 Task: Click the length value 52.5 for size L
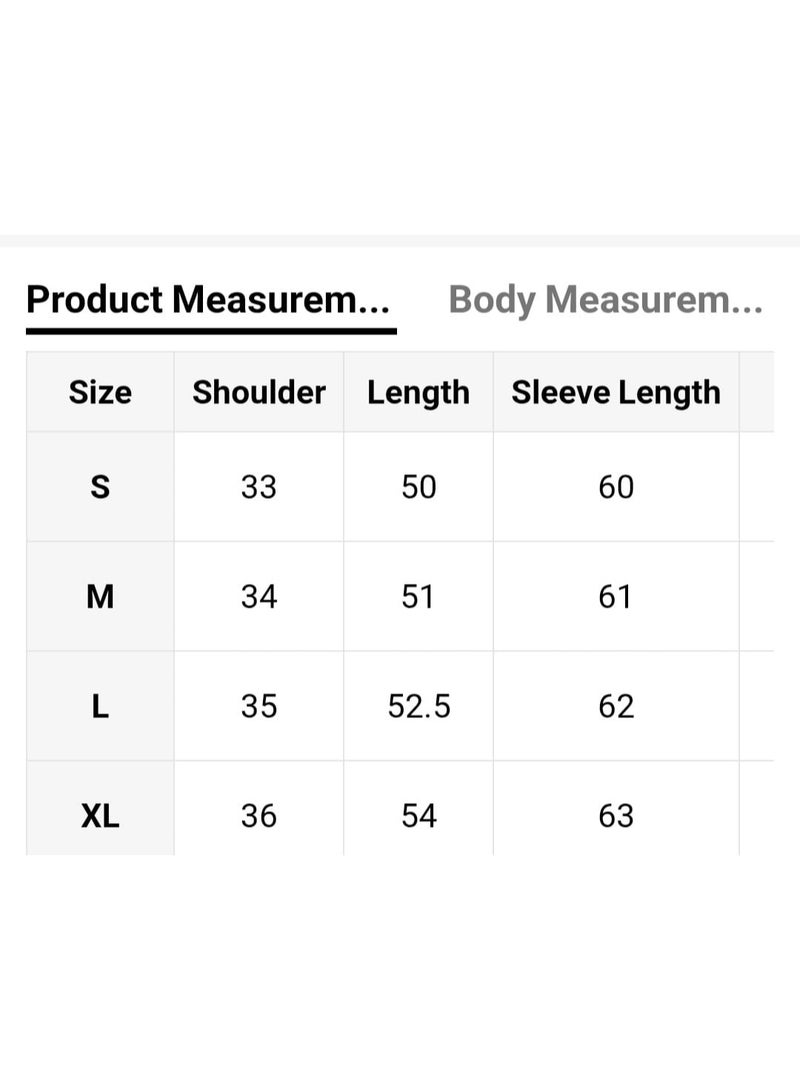coord(419,706)
